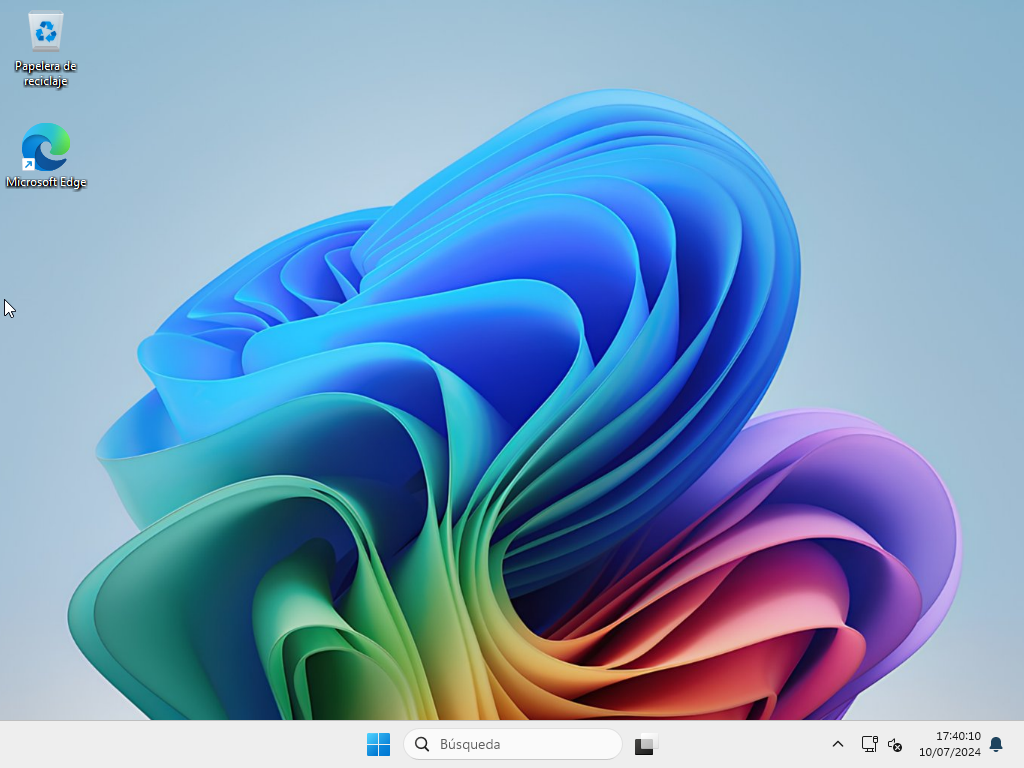
Task: Open the Windows Start menu
Action: click(x=378, y=744)
